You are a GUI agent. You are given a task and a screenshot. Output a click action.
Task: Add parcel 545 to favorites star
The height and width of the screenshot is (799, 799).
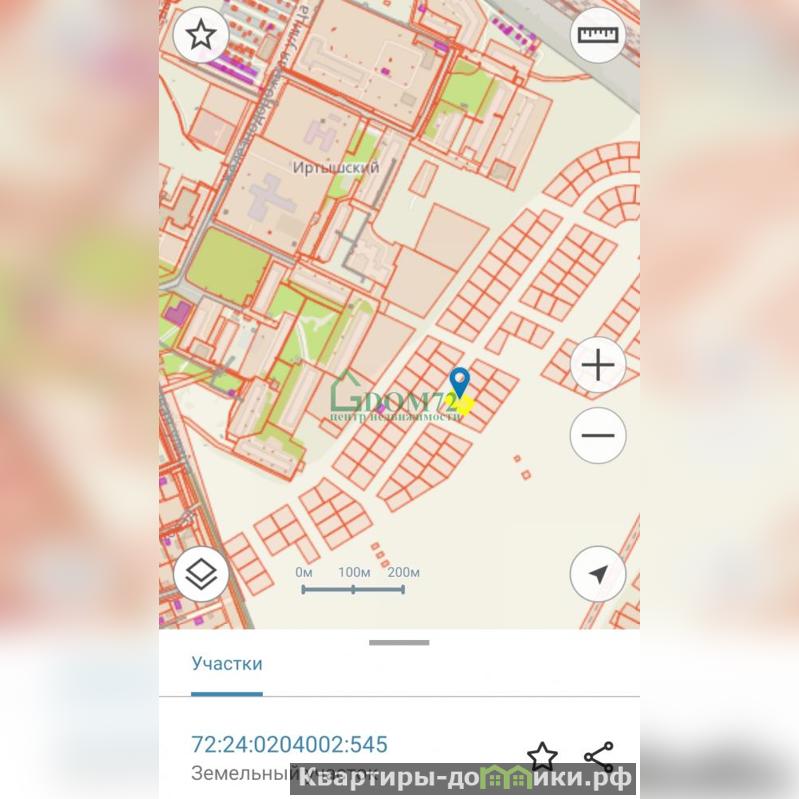point(542,756)
